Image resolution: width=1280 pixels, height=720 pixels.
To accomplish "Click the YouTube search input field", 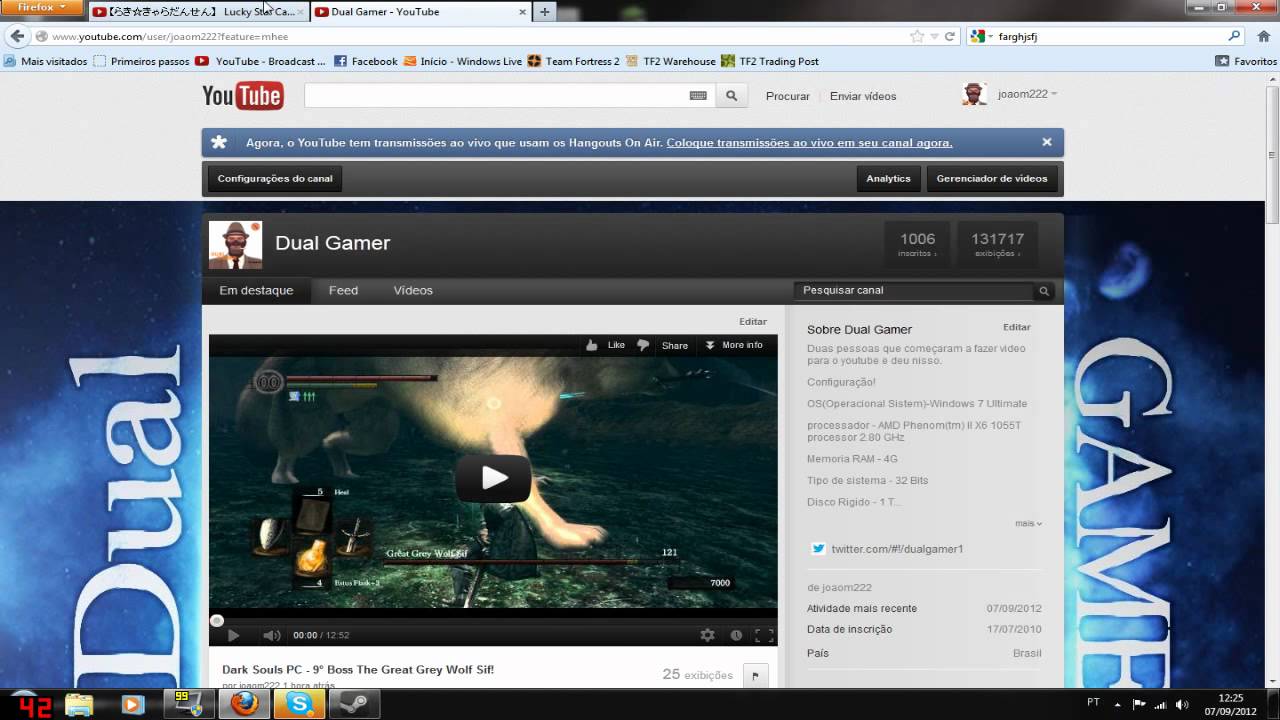I will click(x=495, y=96).
